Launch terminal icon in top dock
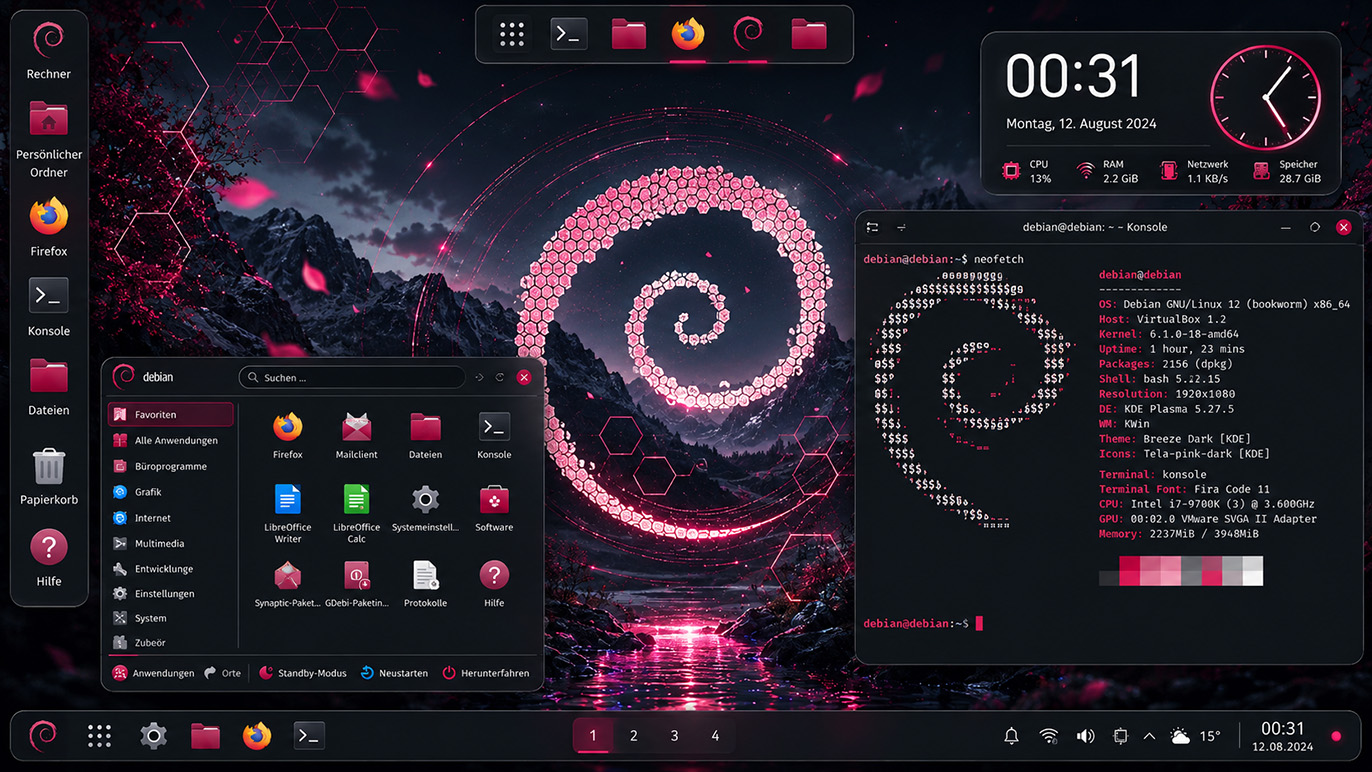Screen dimensions: 1372x772 [569, 34]
